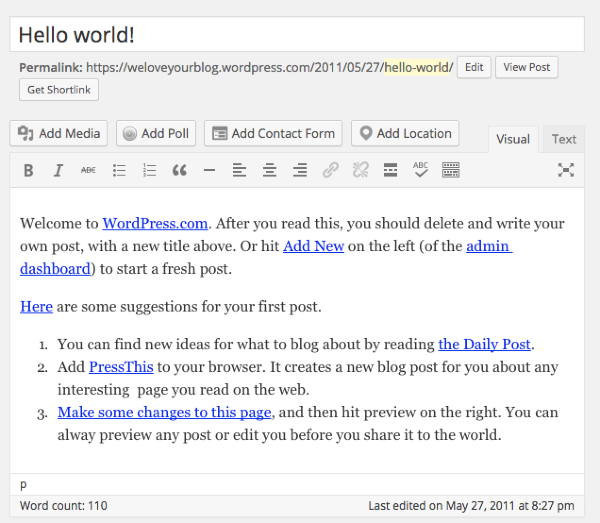
Task: Align text to the right
Action: (299, 171)
